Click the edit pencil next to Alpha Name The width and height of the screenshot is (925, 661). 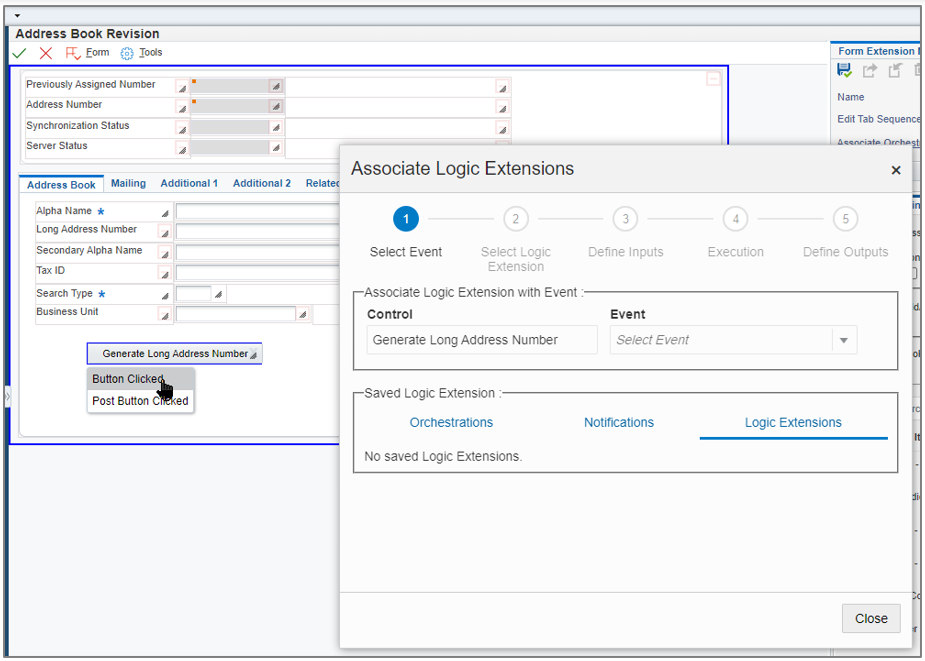tap(165, 211)
